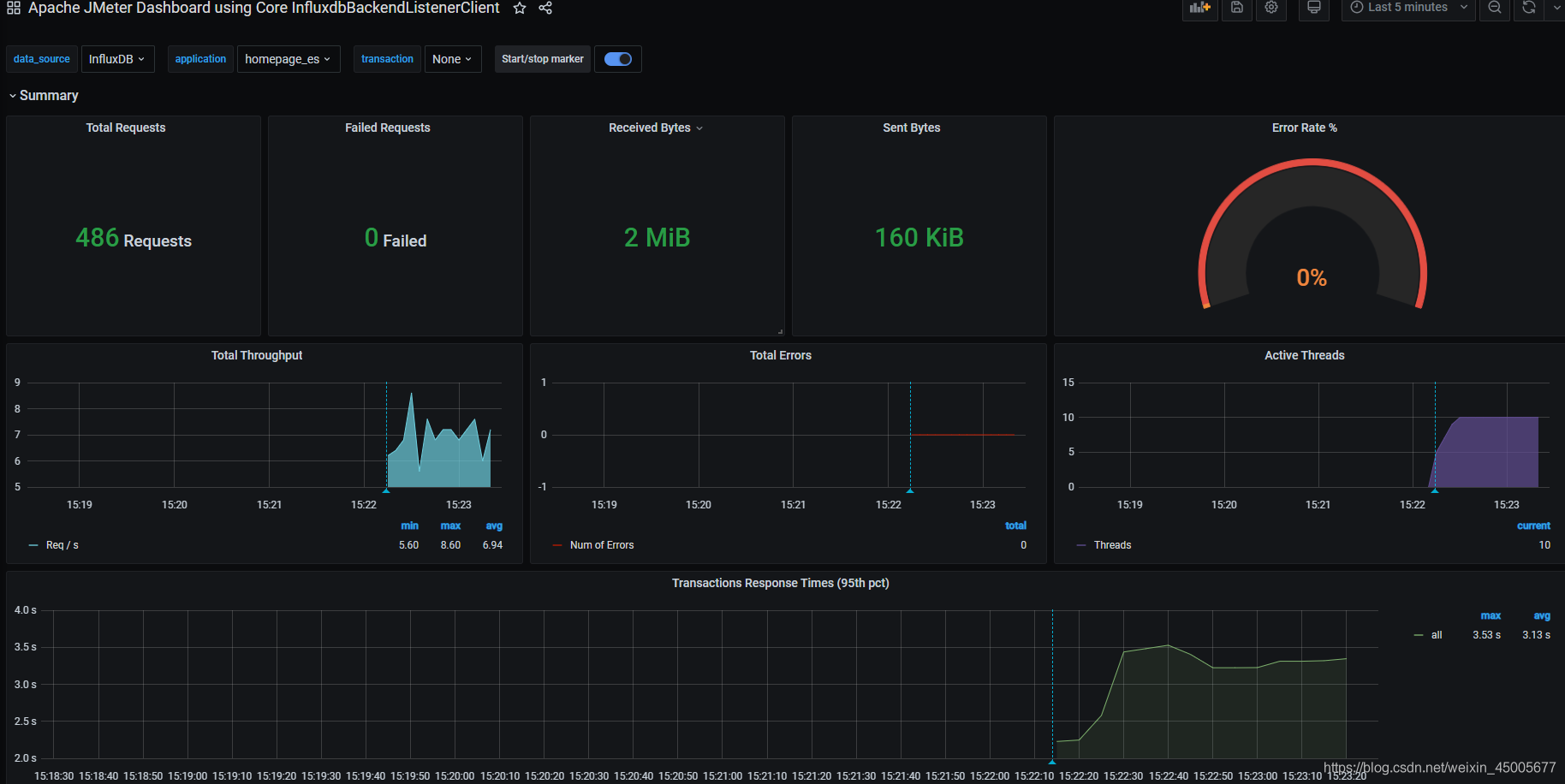The width and height of the screenshot is (1565, 784).
Task: Open the Failed Requests panel title
Action: pyautogui.click(x=388, y=128)
